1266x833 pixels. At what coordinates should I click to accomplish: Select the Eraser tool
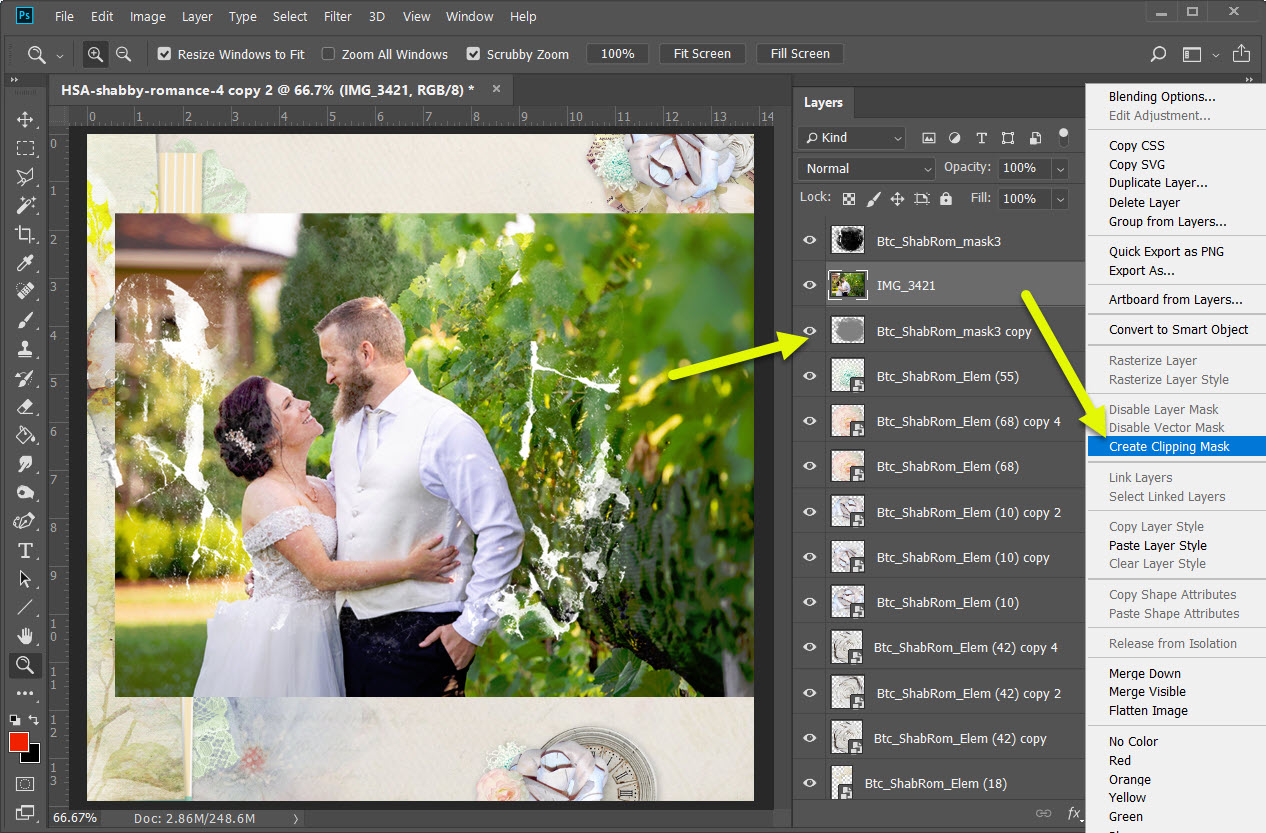[25, 407]
